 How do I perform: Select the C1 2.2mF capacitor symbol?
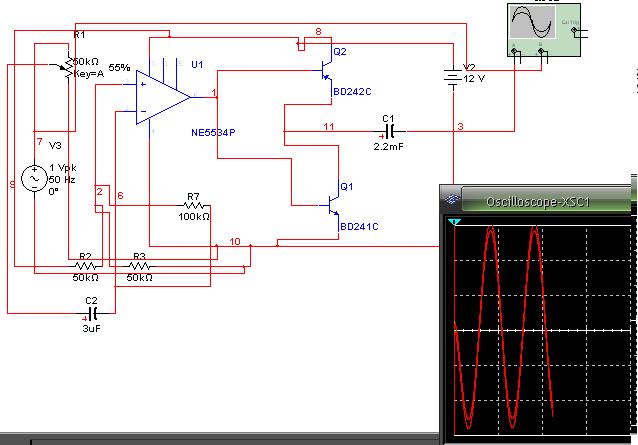389,131
